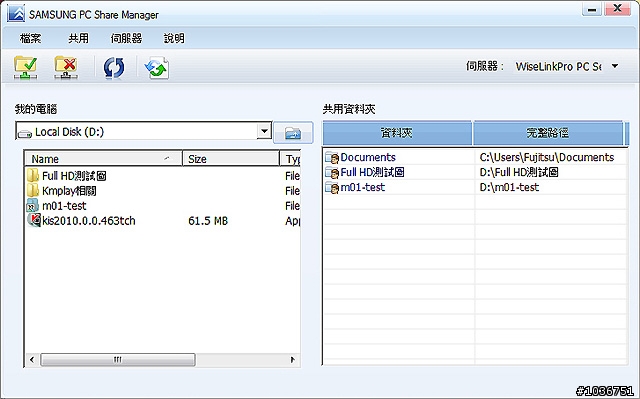Expand the Local Disk (D:) drive dropdown

pyautogui.click(x=264, y=131)
